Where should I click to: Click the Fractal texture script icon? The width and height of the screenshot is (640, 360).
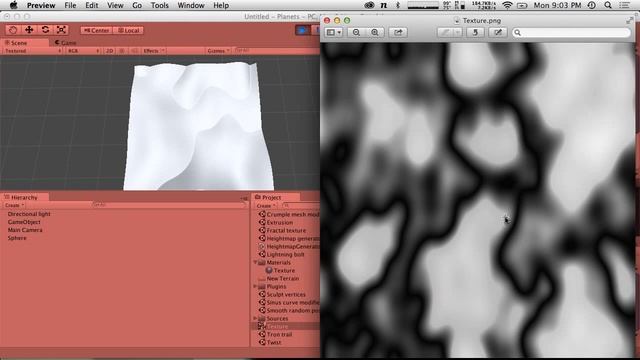click(x=262, y=230)
